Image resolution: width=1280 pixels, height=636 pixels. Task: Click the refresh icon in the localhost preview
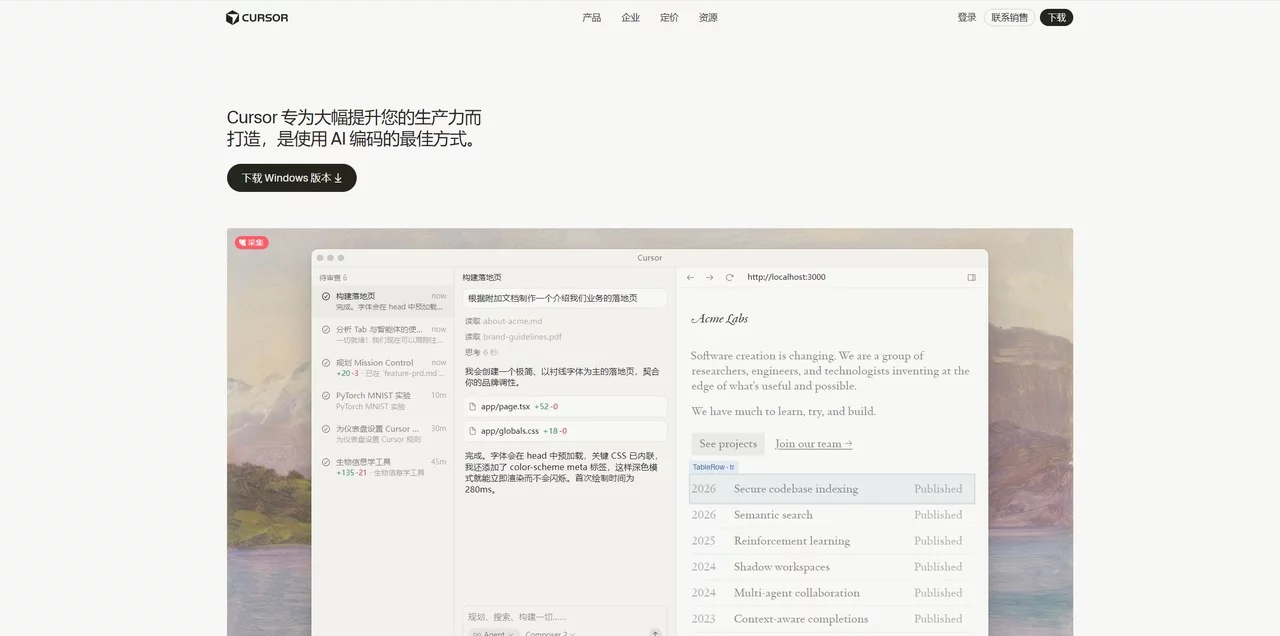(728, 277)
